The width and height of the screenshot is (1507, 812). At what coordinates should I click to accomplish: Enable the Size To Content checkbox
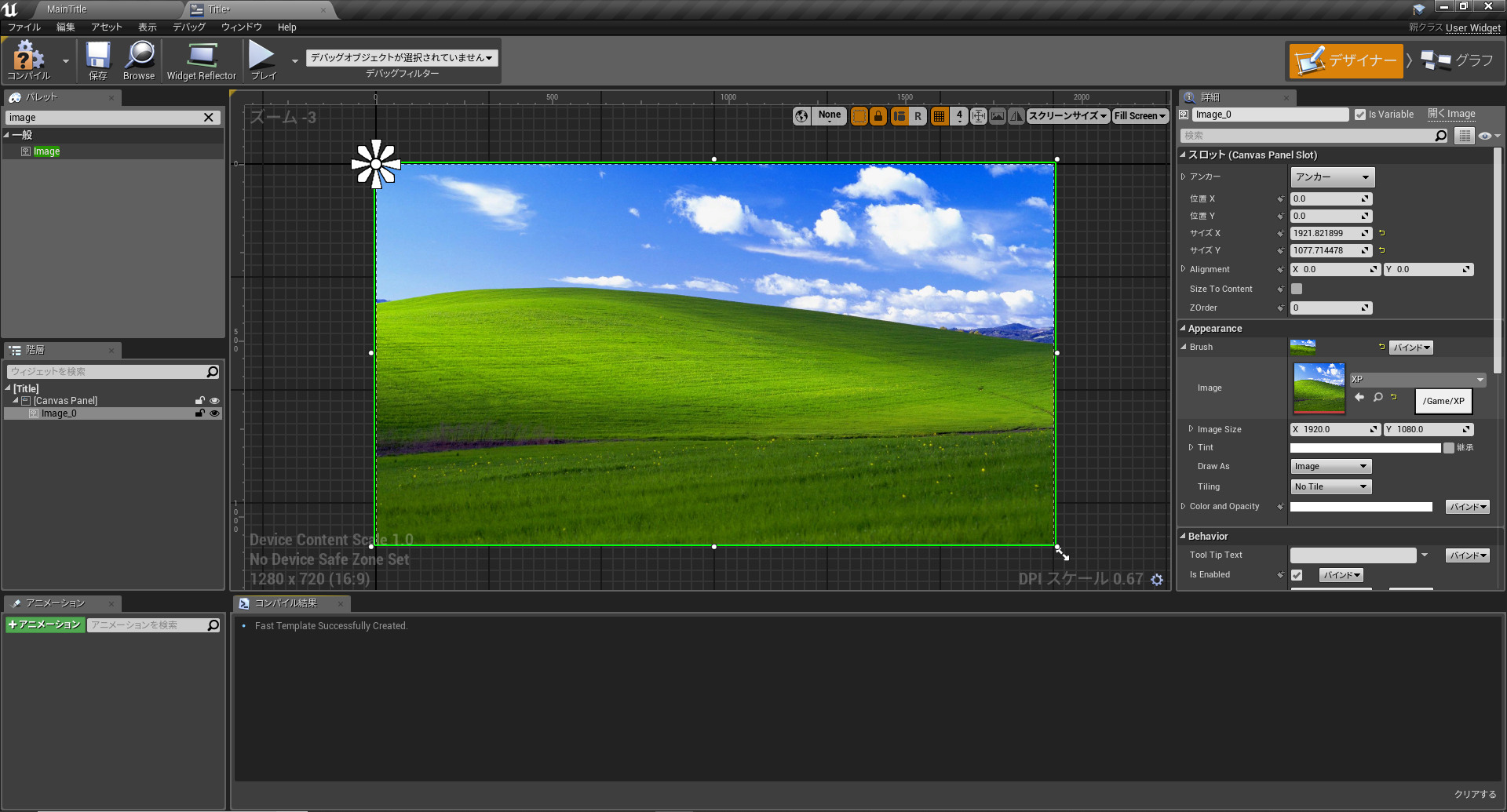(x=1297, y=289)
